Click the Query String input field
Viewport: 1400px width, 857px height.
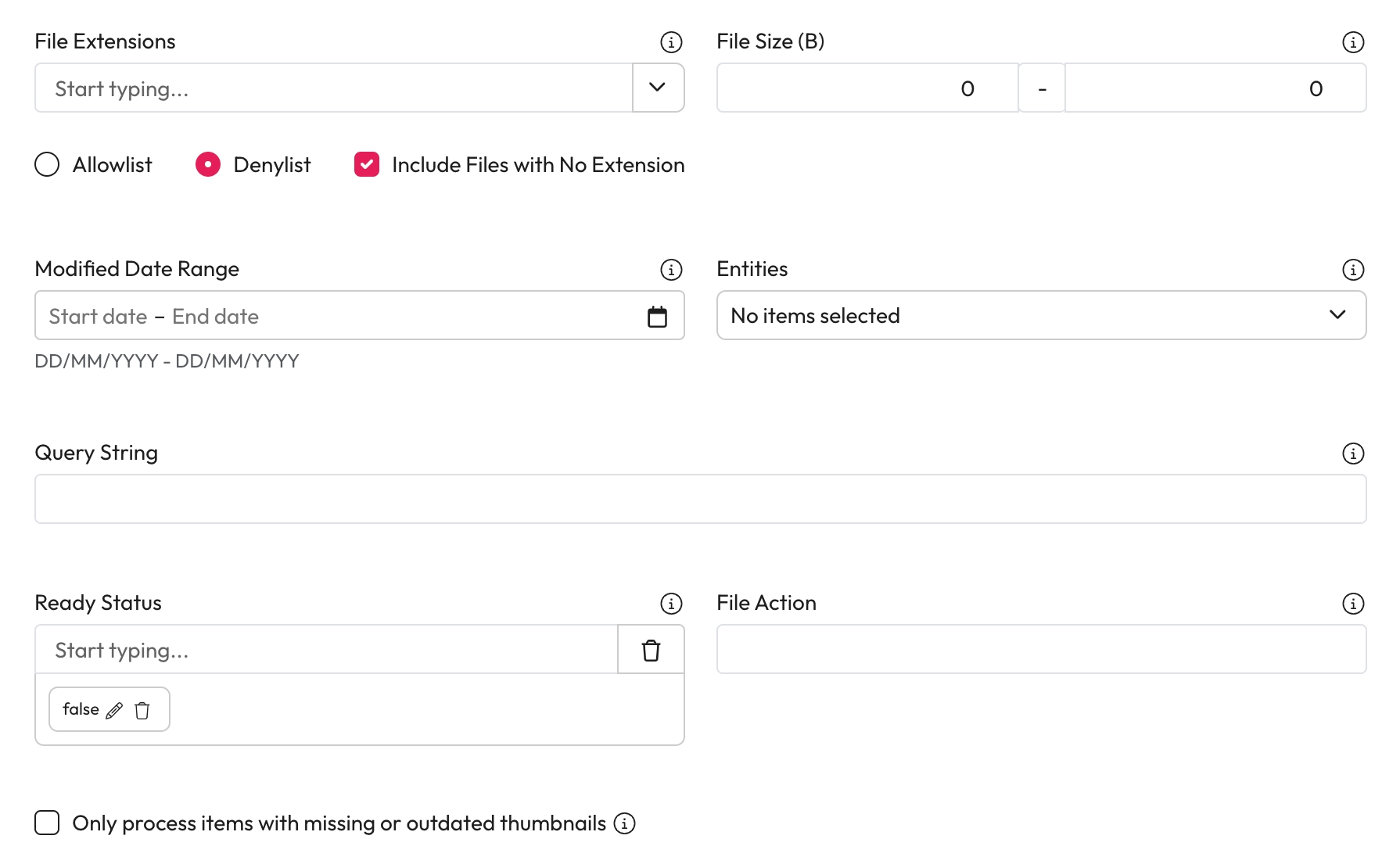700,499
